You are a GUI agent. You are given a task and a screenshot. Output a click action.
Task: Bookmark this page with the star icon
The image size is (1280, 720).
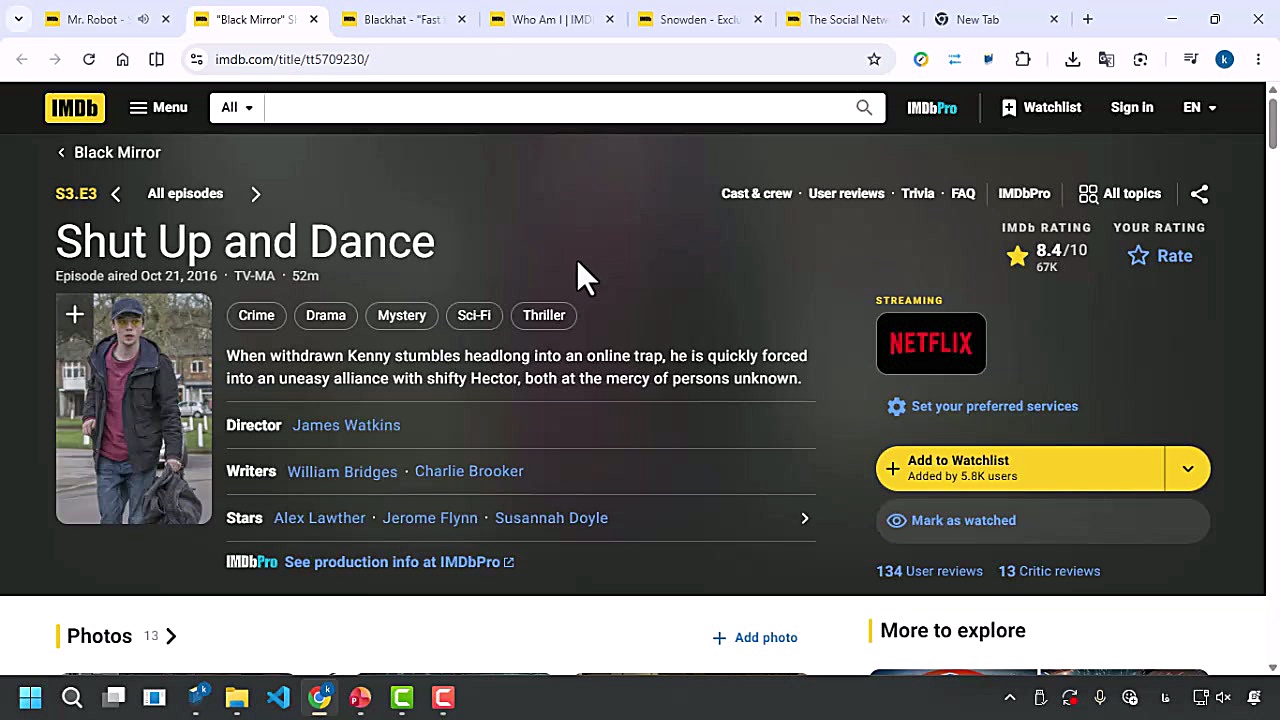tap(874, 59)
